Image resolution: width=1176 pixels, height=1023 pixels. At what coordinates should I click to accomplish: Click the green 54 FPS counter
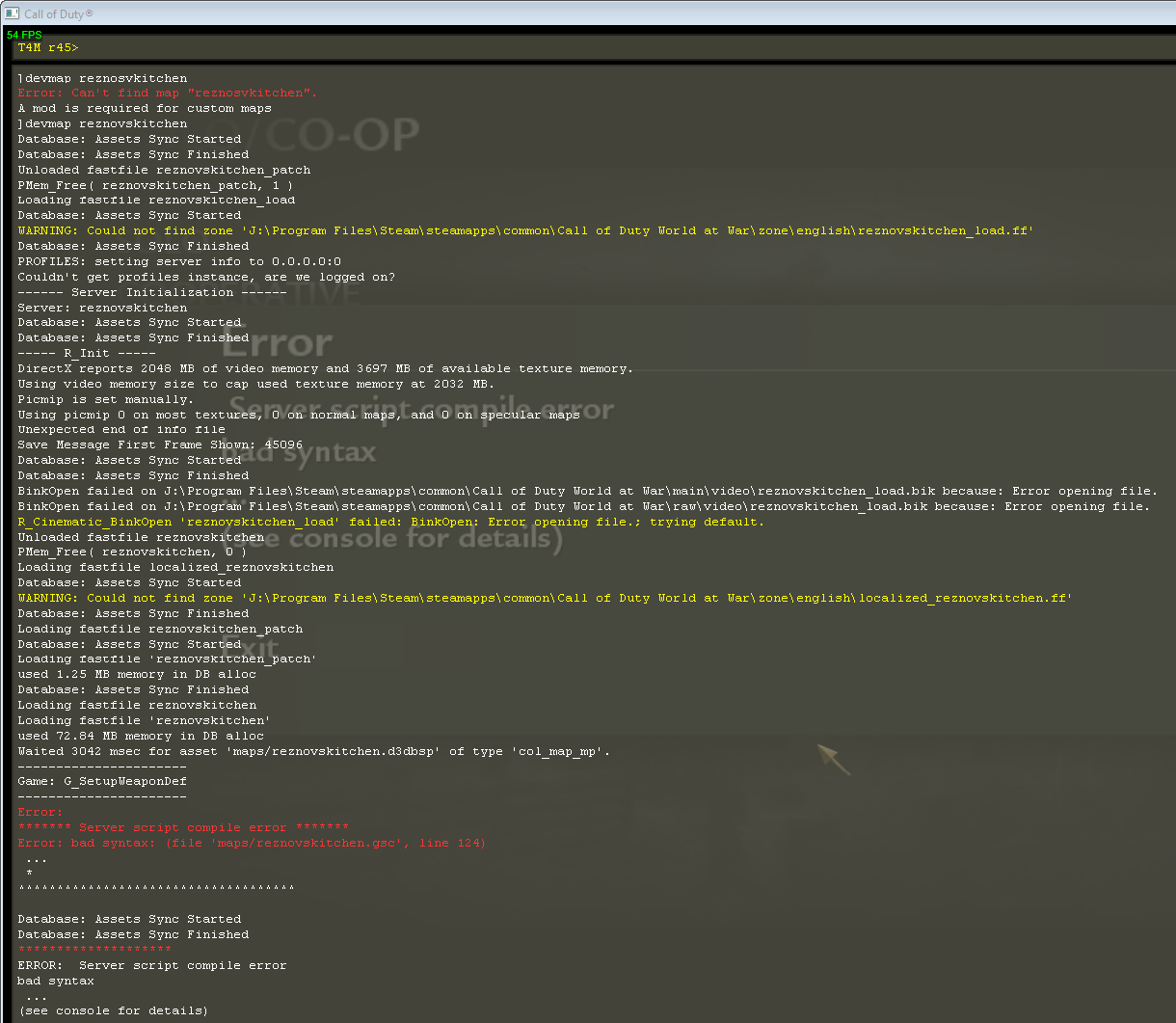coord(24,35)
